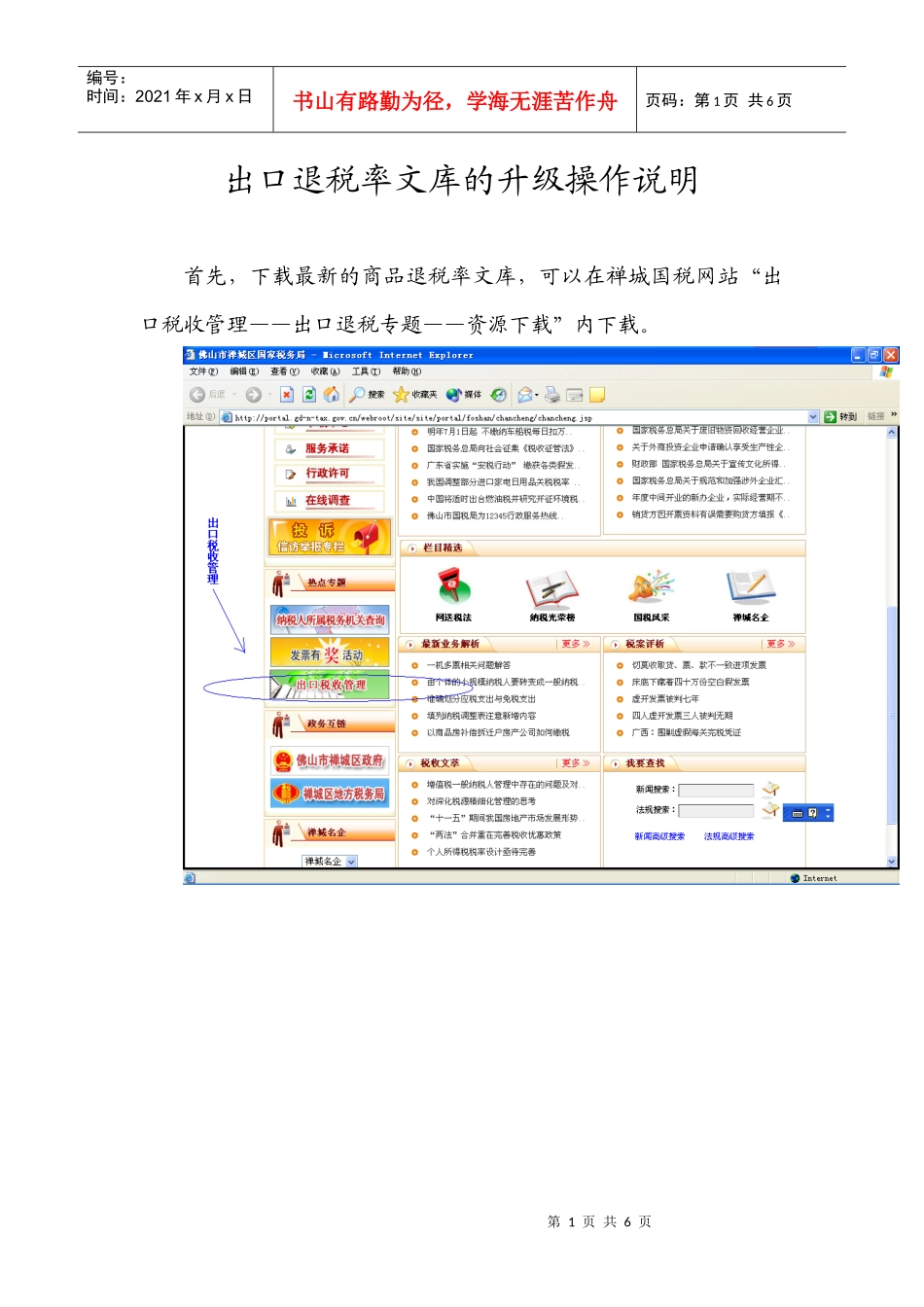
Task: Open dropdown arrow next to Mail icon
Action: 537,395
